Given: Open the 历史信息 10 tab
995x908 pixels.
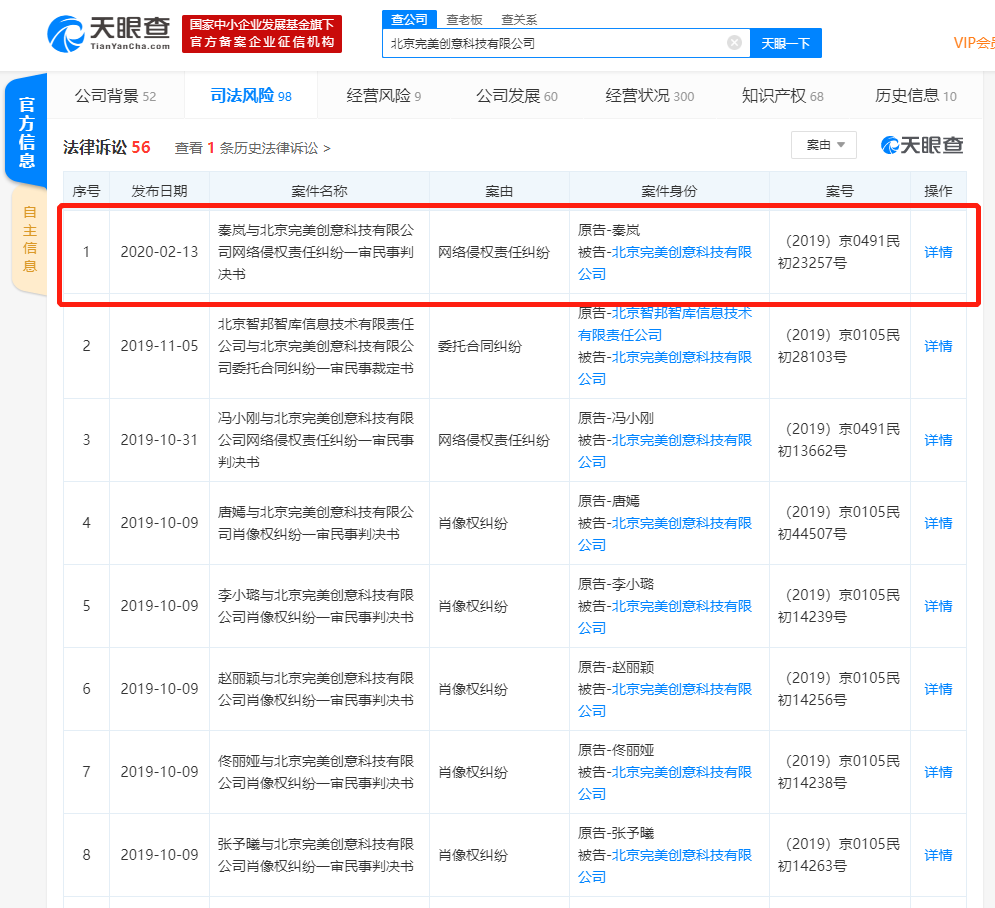Looking at the screenshot, I should pyautogui.click(x=915, y=96).
